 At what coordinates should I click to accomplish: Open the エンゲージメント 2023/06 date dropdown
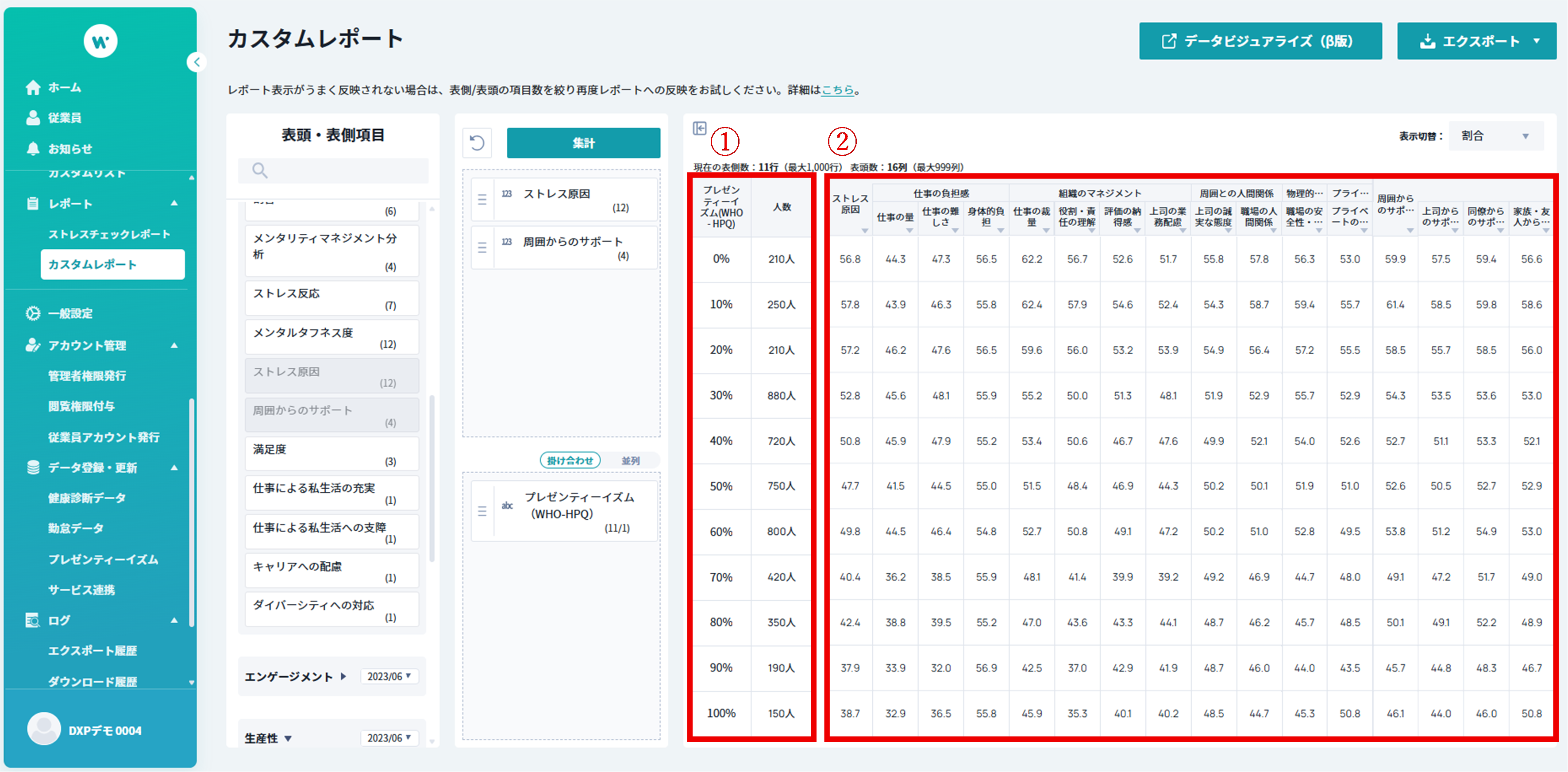(x=389, y=676)
